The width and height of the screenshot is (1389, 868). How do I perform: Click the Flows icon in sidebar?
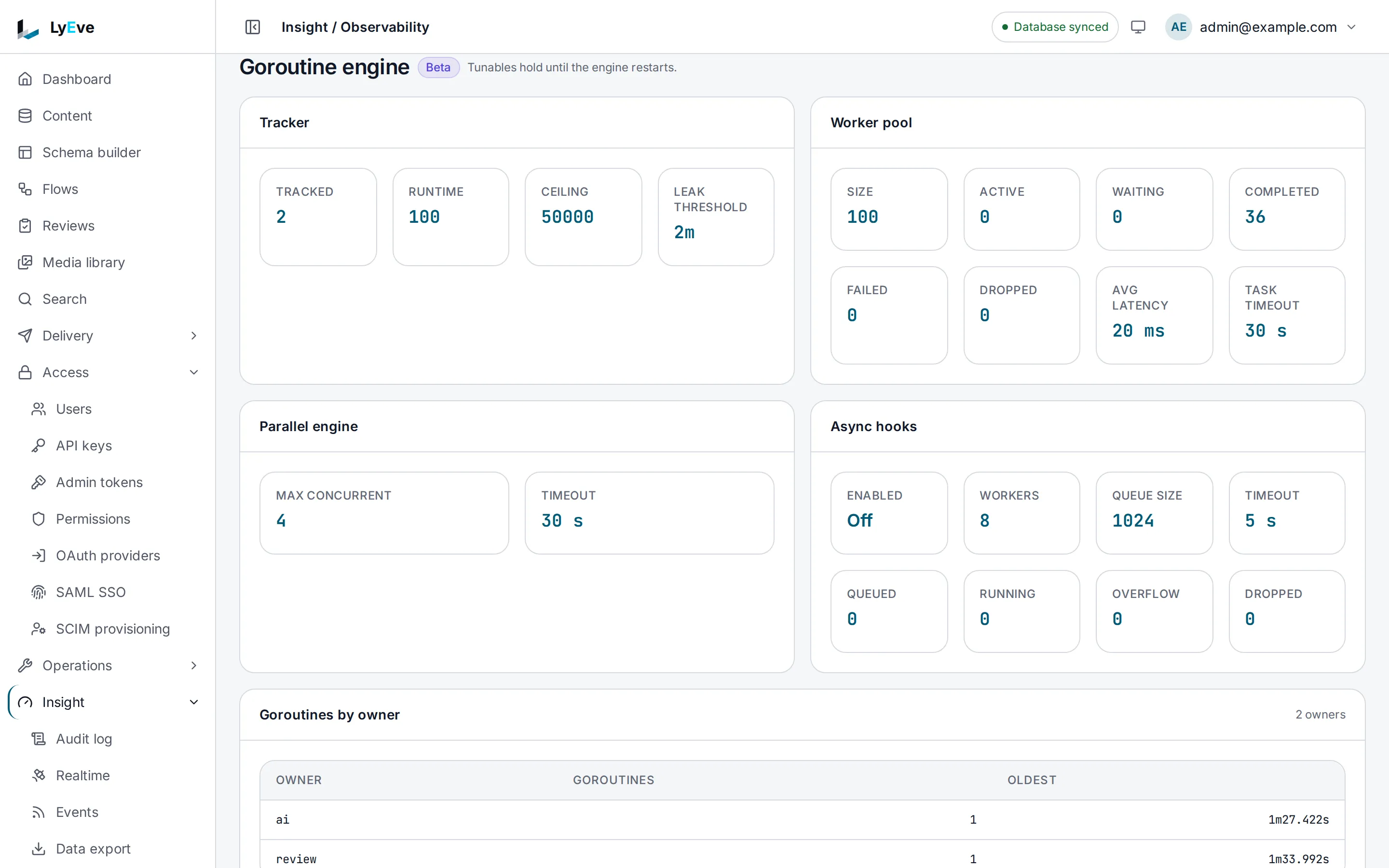tap(25, 189)
